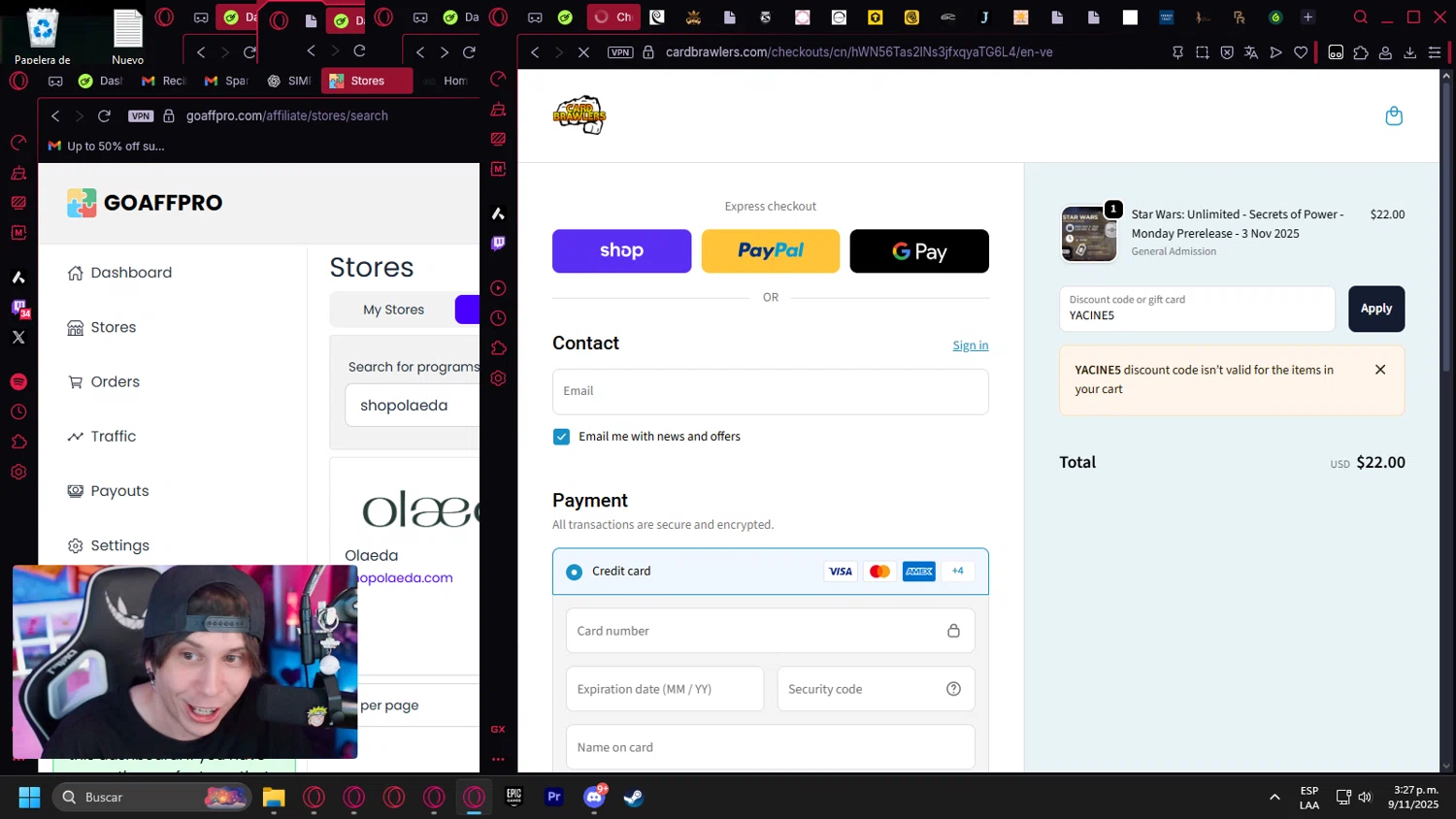Open Settings in the GoAffPro menu
Screen dimensions: 1456x819
108,545
